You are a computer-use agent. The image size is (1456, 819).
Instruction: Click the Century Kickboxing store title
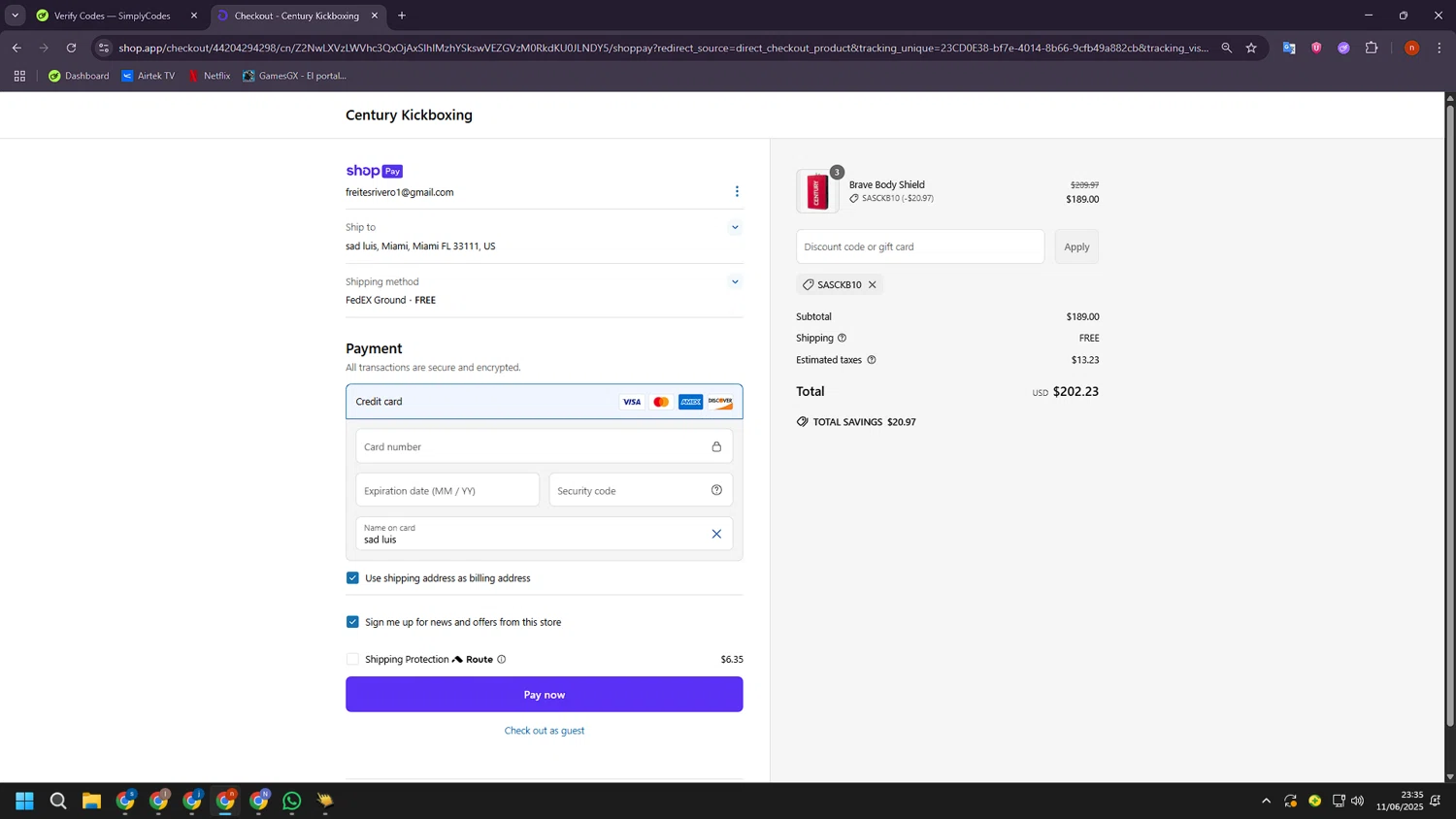coord(409,115)
